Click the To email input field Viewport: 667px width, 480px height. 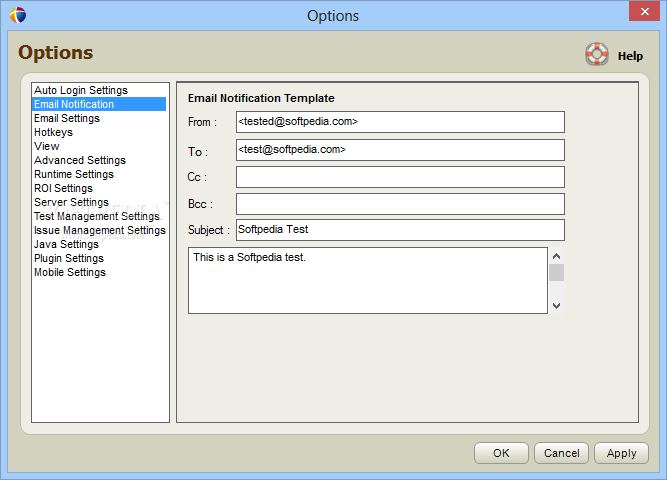[x=400, y=150]
